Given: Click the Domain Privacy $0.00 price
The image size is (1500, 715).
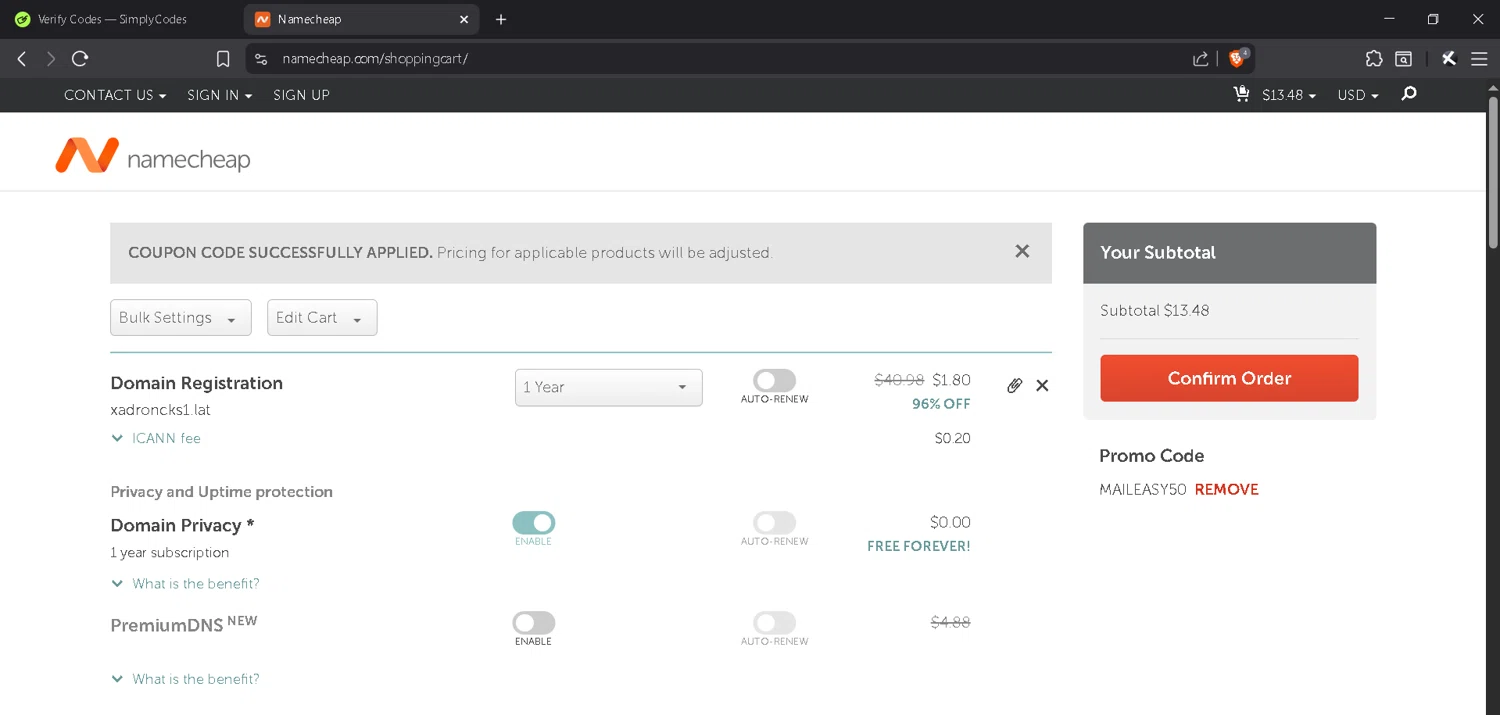Looking at the screenshot, I should click(950, 522).
